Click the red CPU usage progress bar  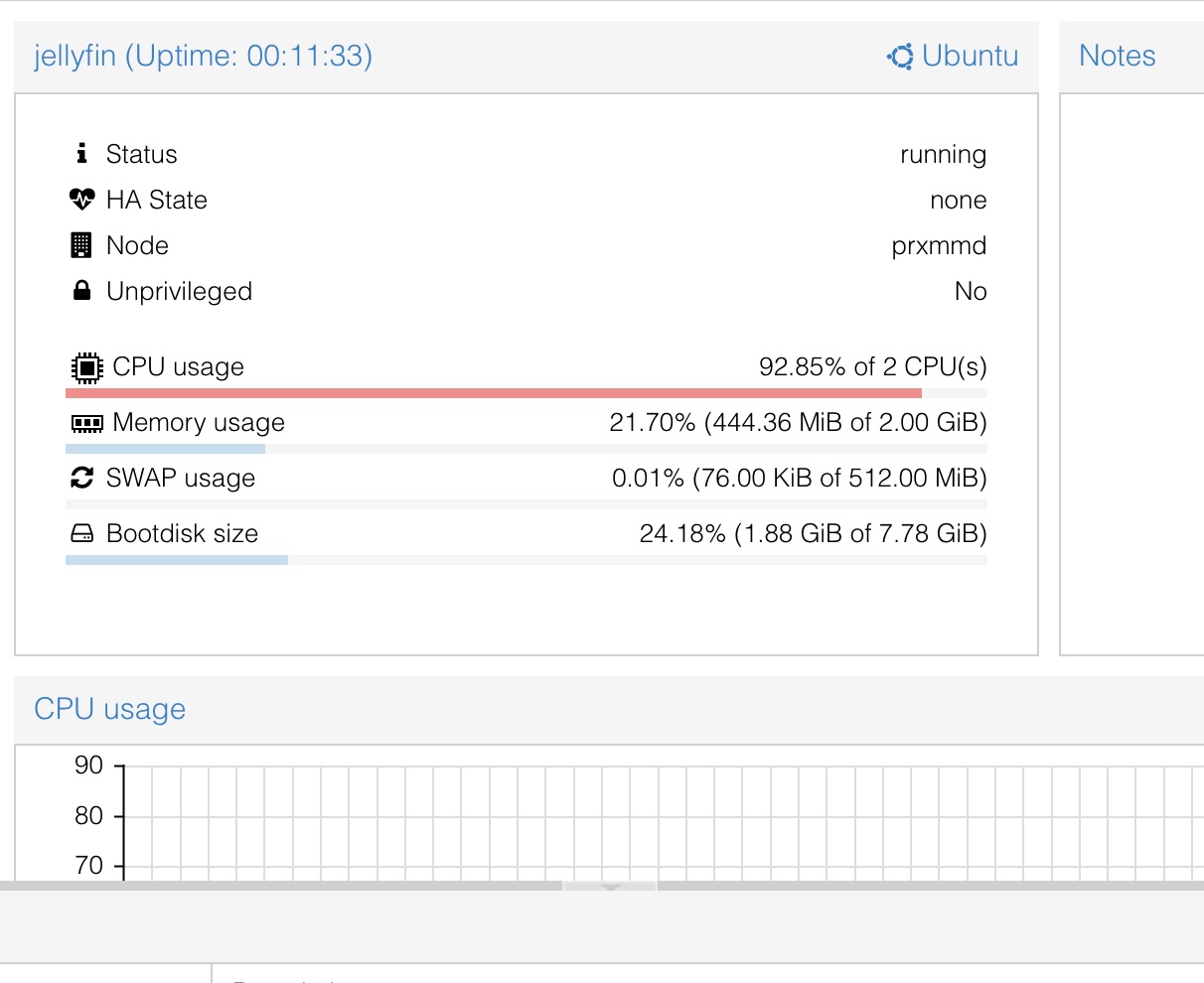(493, 394)
